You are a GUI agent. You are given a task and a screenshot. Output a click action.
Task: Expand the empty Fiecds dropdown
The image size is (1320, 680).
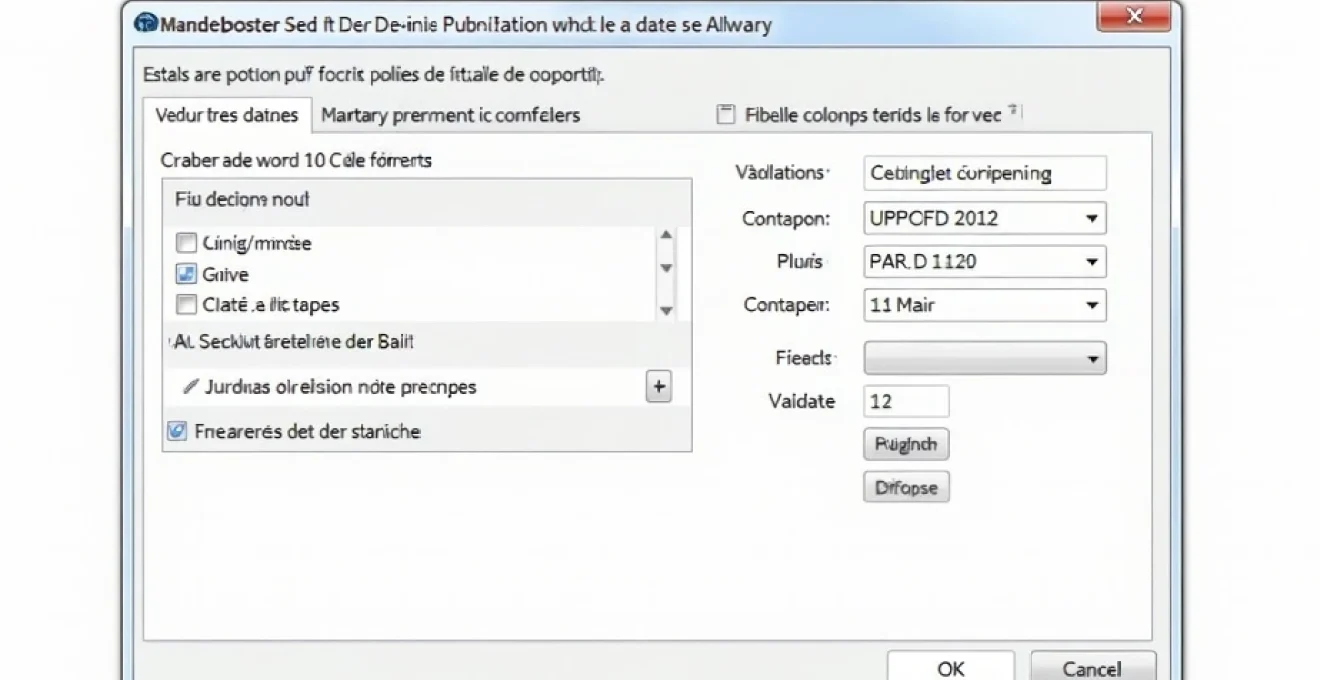coord(984,358)
